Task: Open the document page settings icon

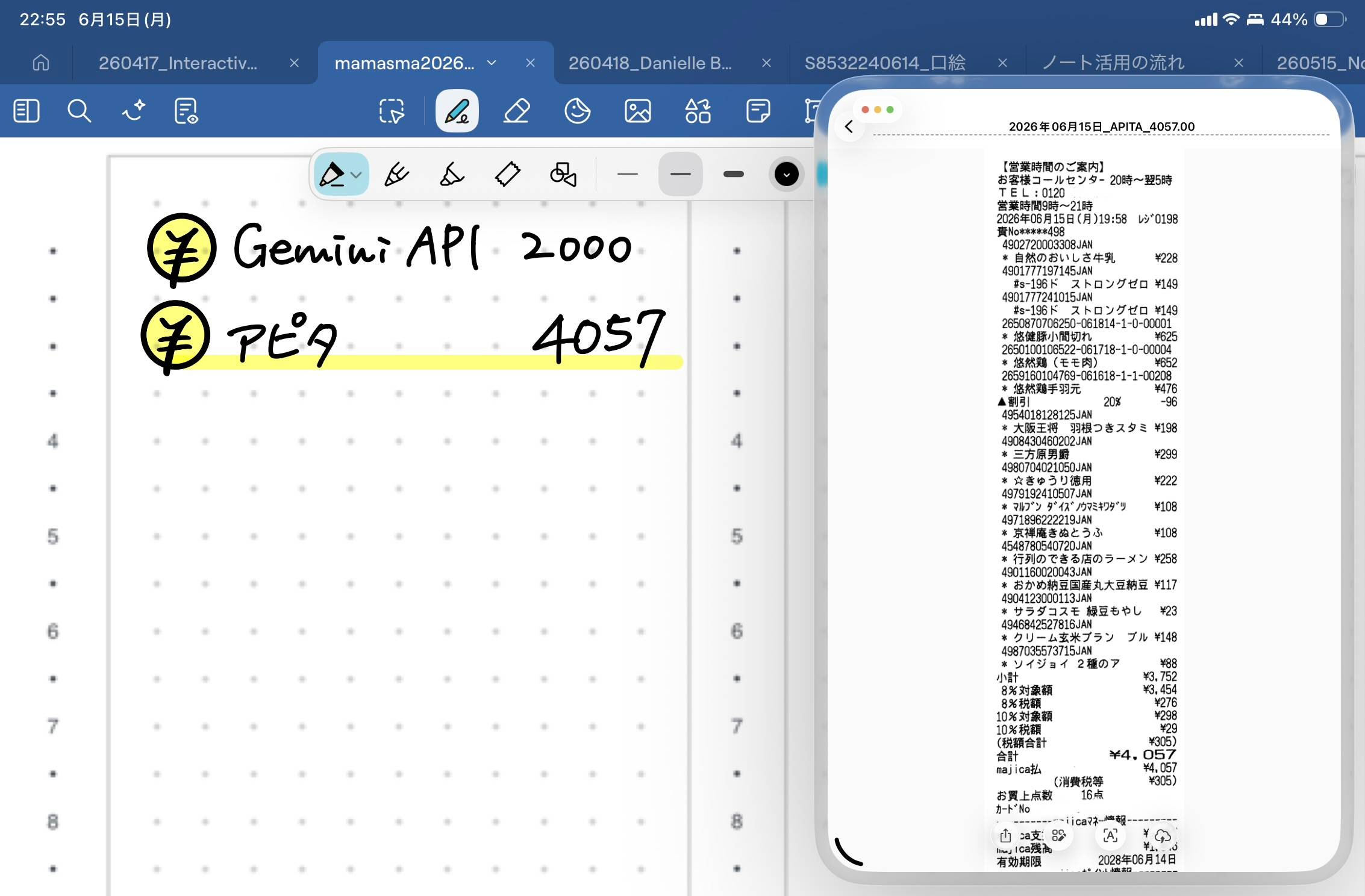Action: [186, 111]
